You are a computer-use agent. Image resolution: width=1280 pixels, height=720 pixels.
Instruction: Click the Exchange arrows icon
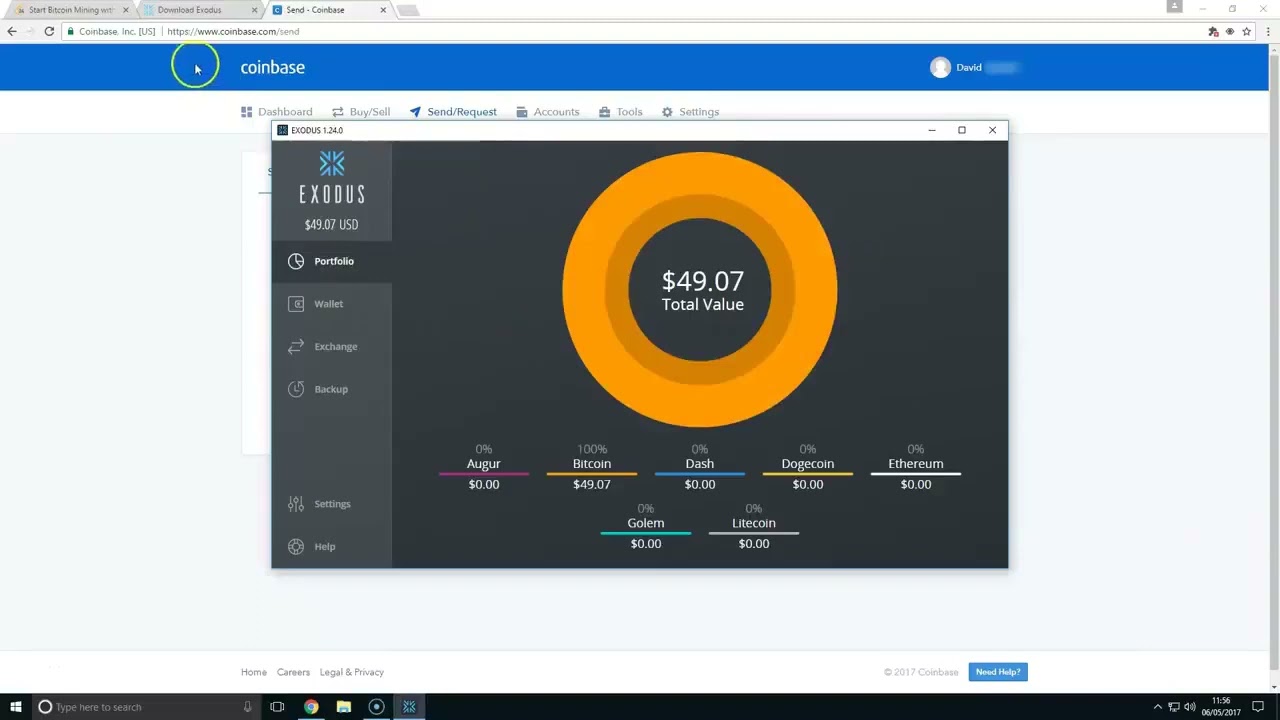click(296, 347)
